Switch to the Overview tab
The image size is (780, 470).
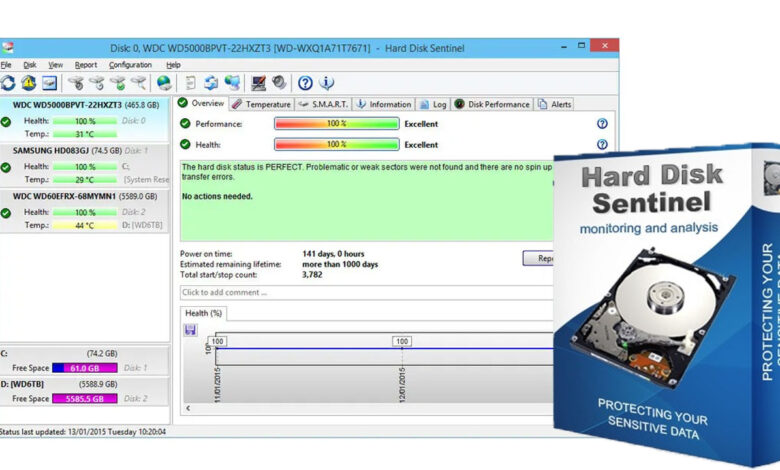click(201, 103)
